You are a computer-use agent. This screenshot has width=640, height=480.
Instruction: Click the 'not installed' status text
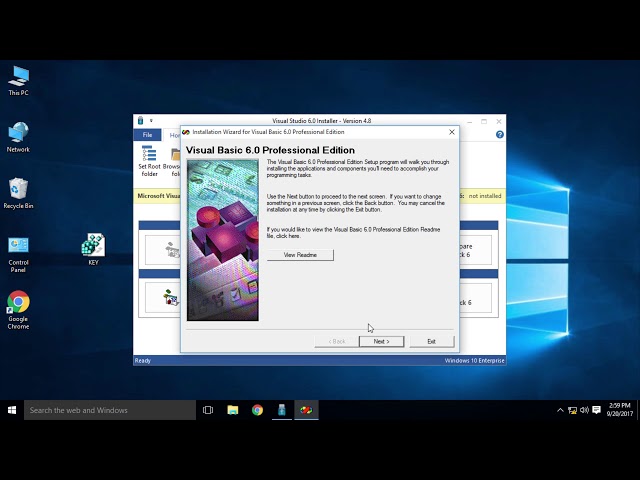pyautogui.click(x=484, y=196)
